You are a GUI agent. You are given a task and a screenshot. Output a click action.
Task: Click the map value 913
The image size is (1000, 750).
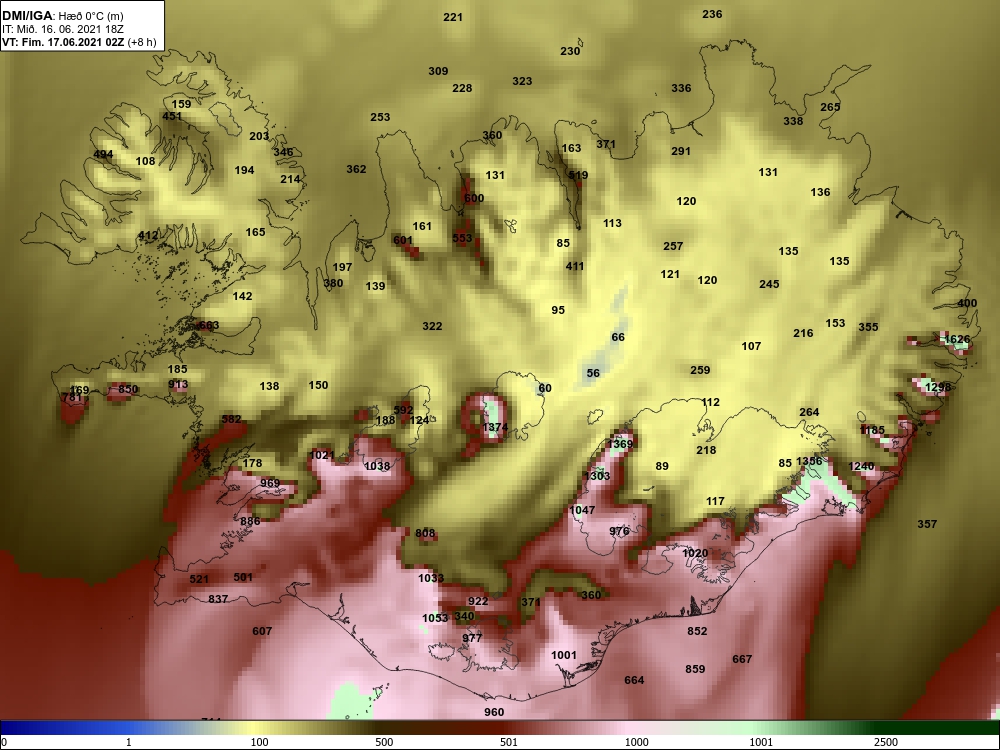click(x=179, y=384)
